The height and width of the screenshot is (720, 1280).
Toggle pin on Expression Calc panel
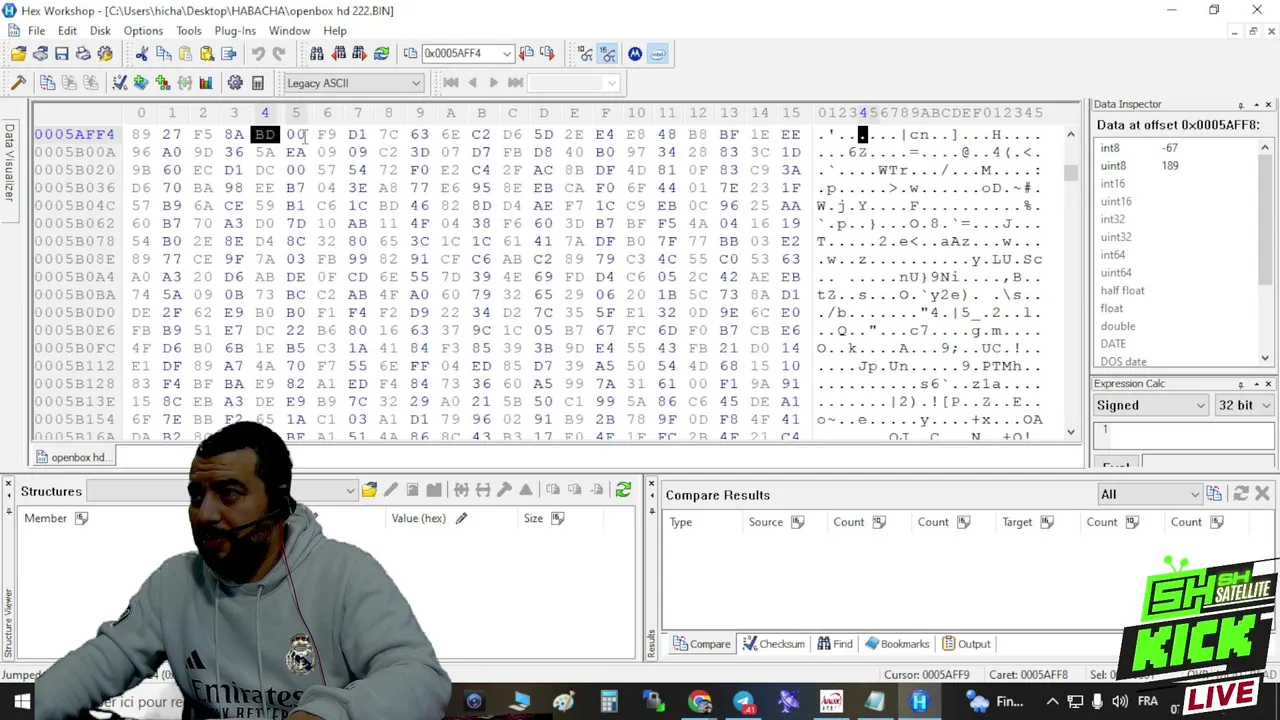click(x=1241, y=384)
